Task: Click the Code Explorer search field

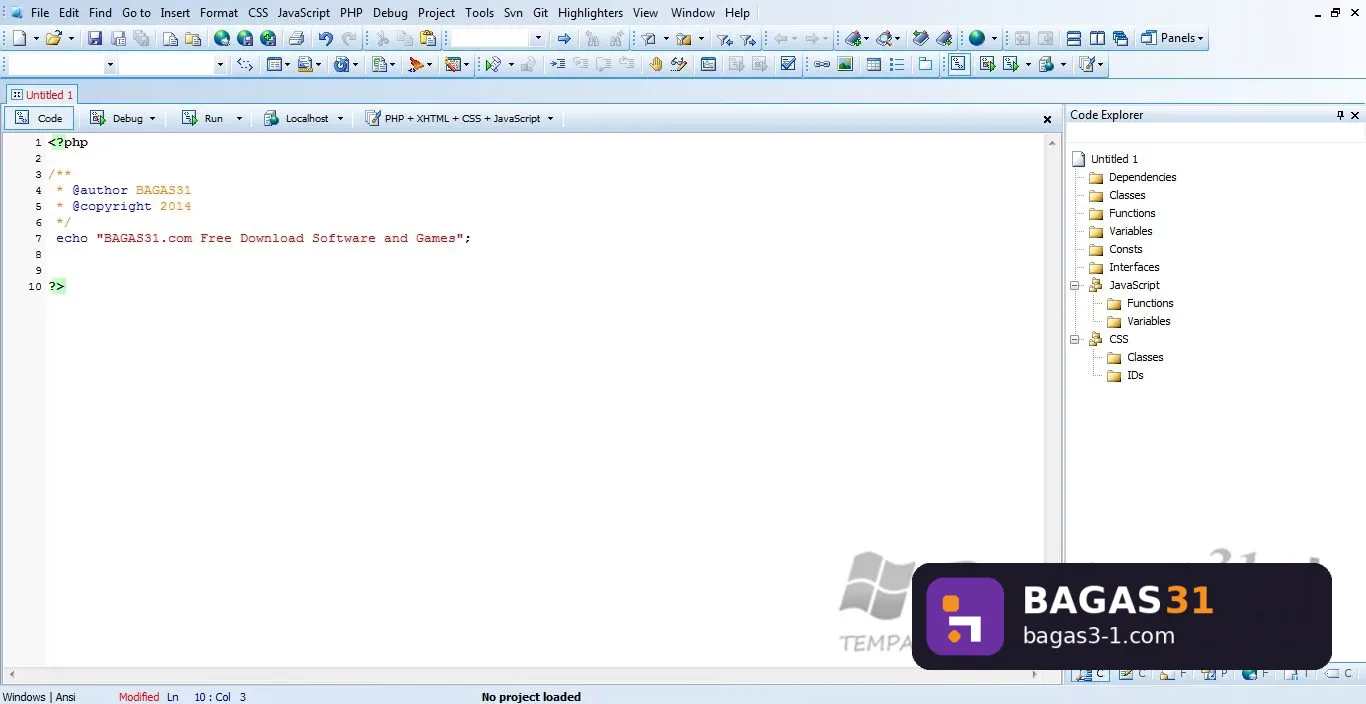Action: click(x=1214, y=135)
